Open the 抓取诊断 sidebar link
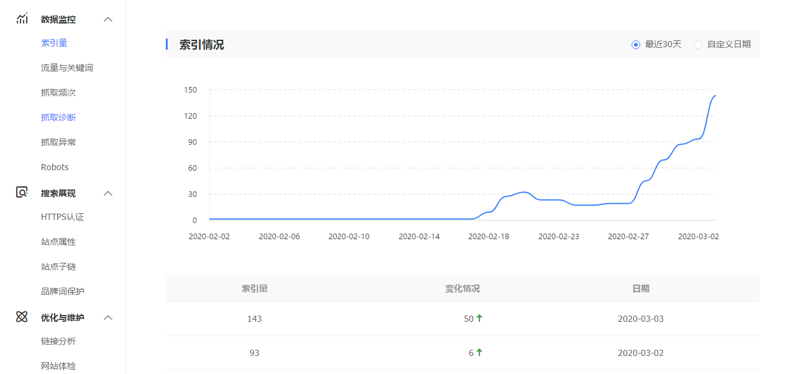The width and height of the screenshot is (798, 374). click(59, 118)
